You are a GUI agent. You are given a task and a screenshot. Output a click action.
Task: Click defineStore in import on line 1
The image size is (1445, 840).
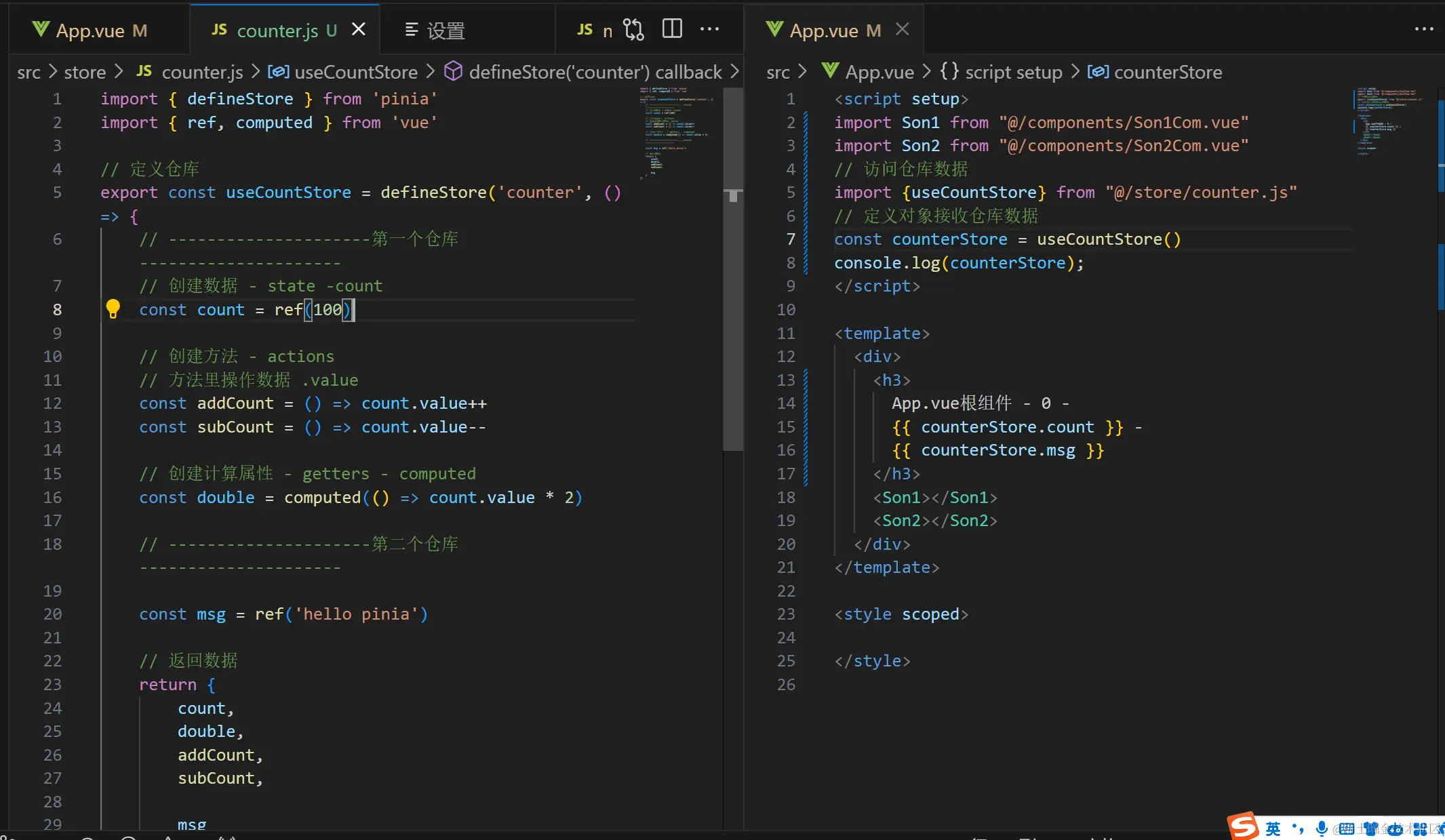click(x=240, y=98)
